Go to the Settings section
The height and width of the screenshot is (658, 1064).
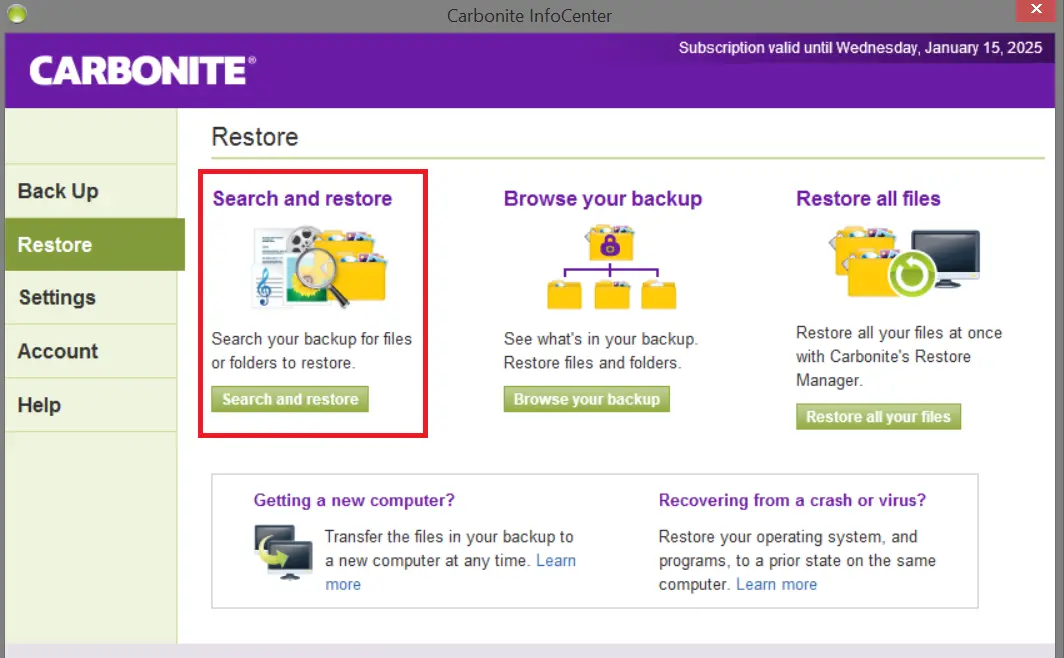[x=57, y=298]
